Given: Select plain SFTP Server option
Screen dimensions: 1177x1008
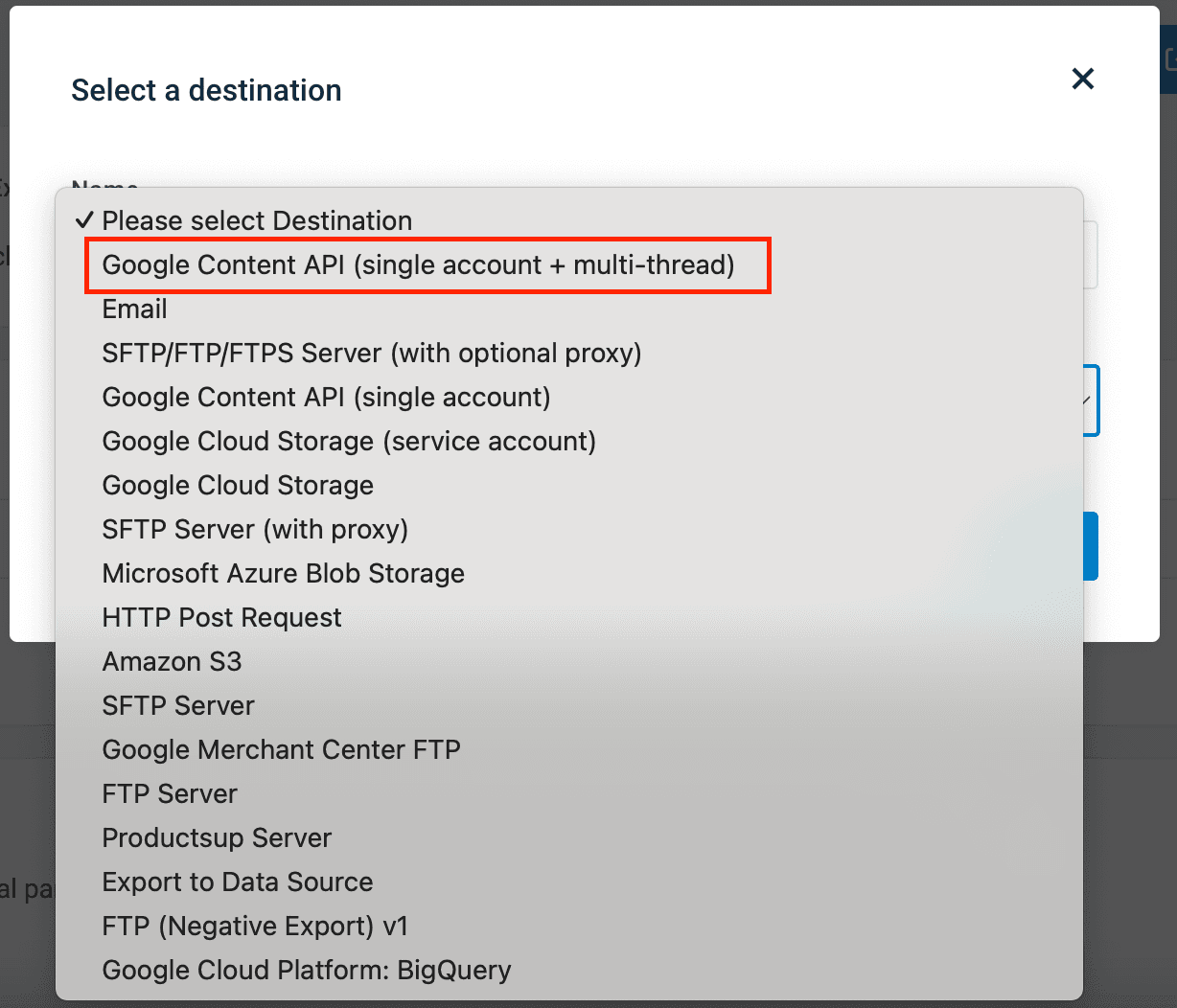Looking at the screenshot, I should point(178,706).
